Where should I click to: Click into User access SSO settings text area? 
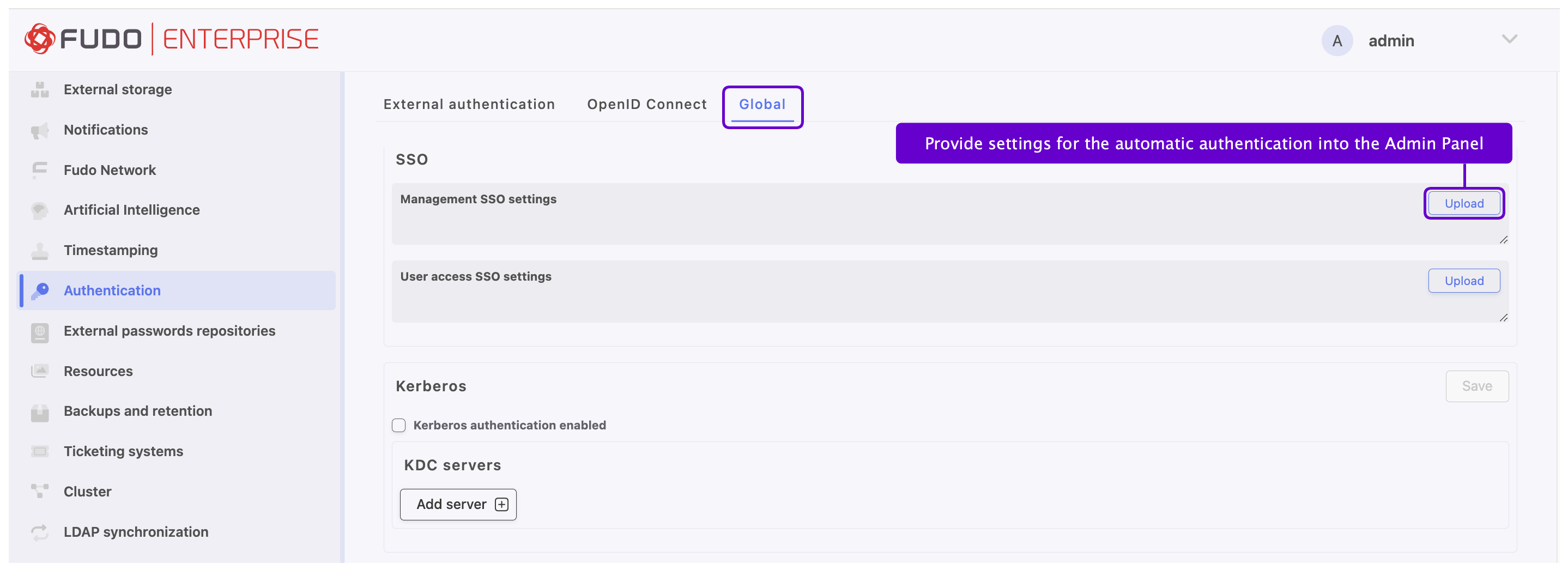[950, 292]
